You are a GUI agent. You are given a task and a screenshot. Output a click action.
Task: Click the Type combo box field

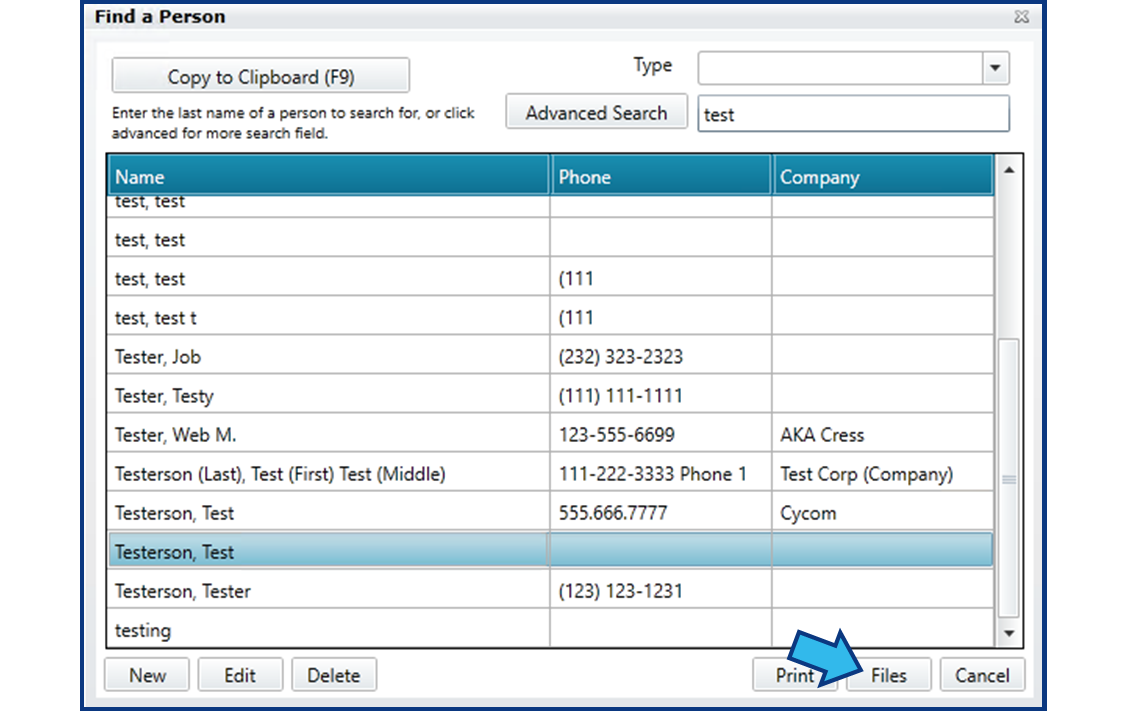coord(853,68)
